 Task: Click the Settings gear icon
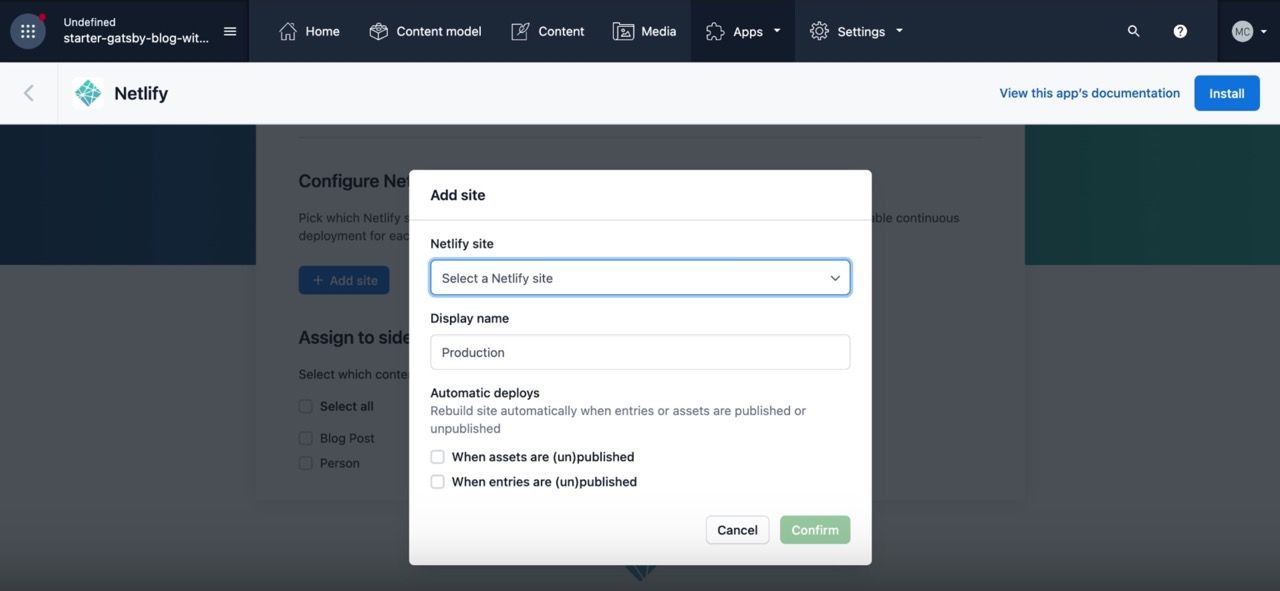pyautogui.click(x=819, y=31)
